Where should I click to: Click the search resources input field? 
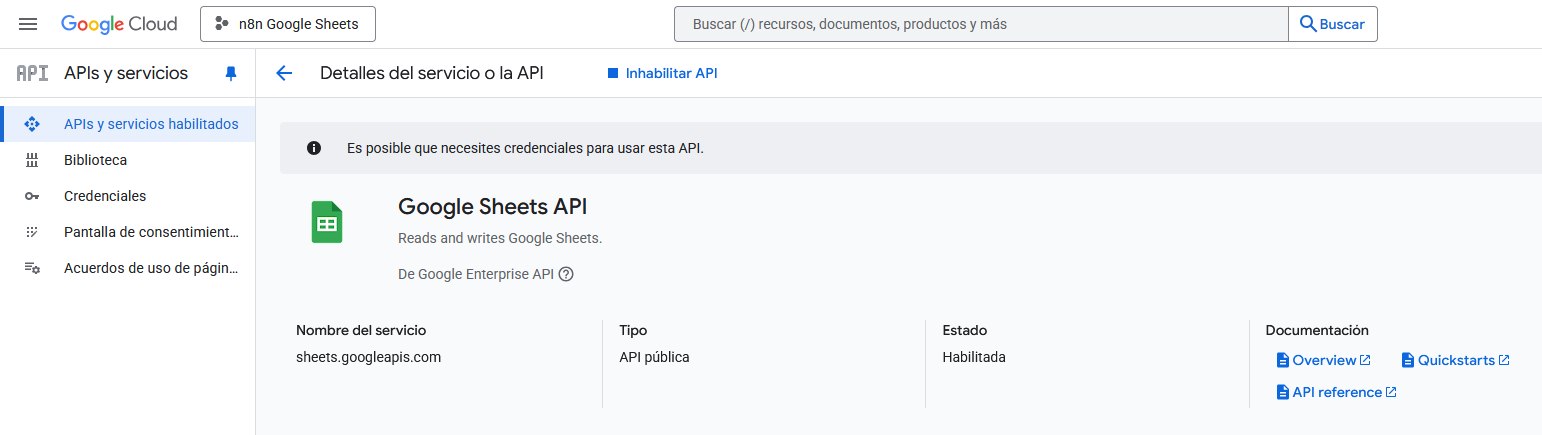point(980,24)
